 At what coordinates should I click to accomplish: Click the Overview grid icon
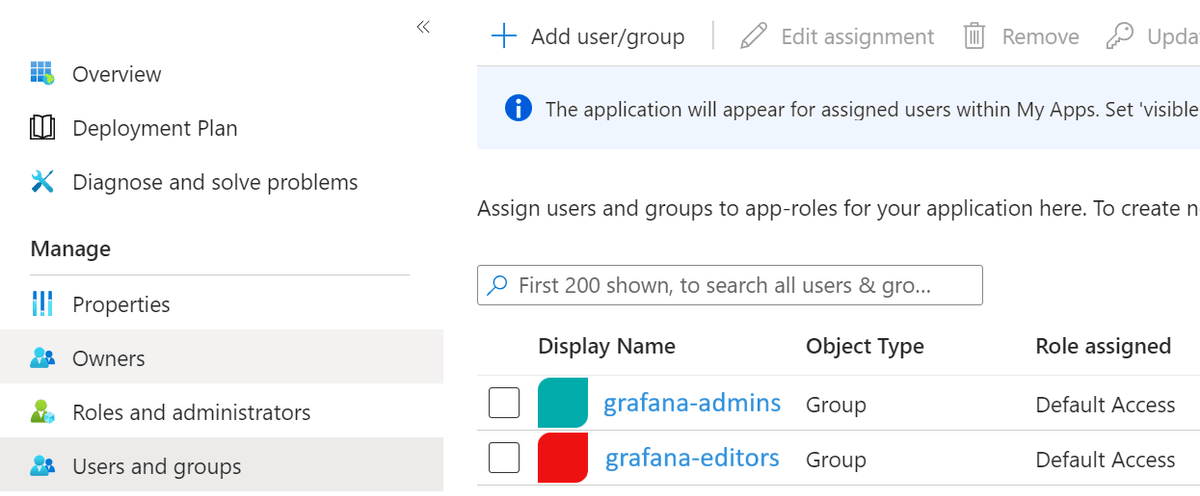tap(42, 74)
